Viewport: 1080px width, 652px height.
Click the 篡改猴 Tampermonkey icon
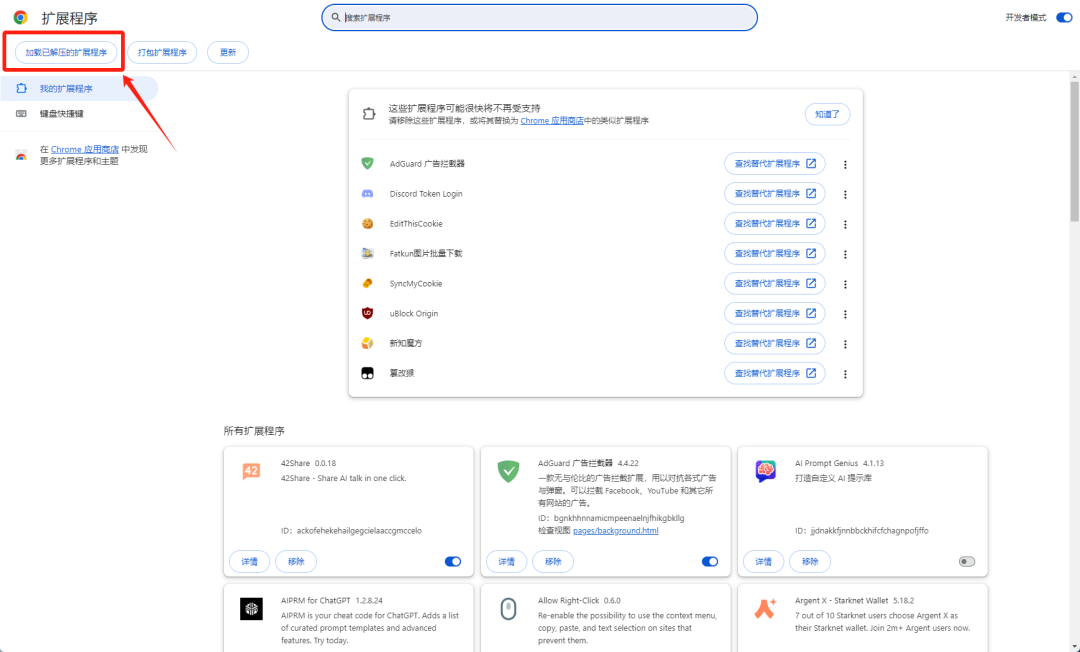368,373
